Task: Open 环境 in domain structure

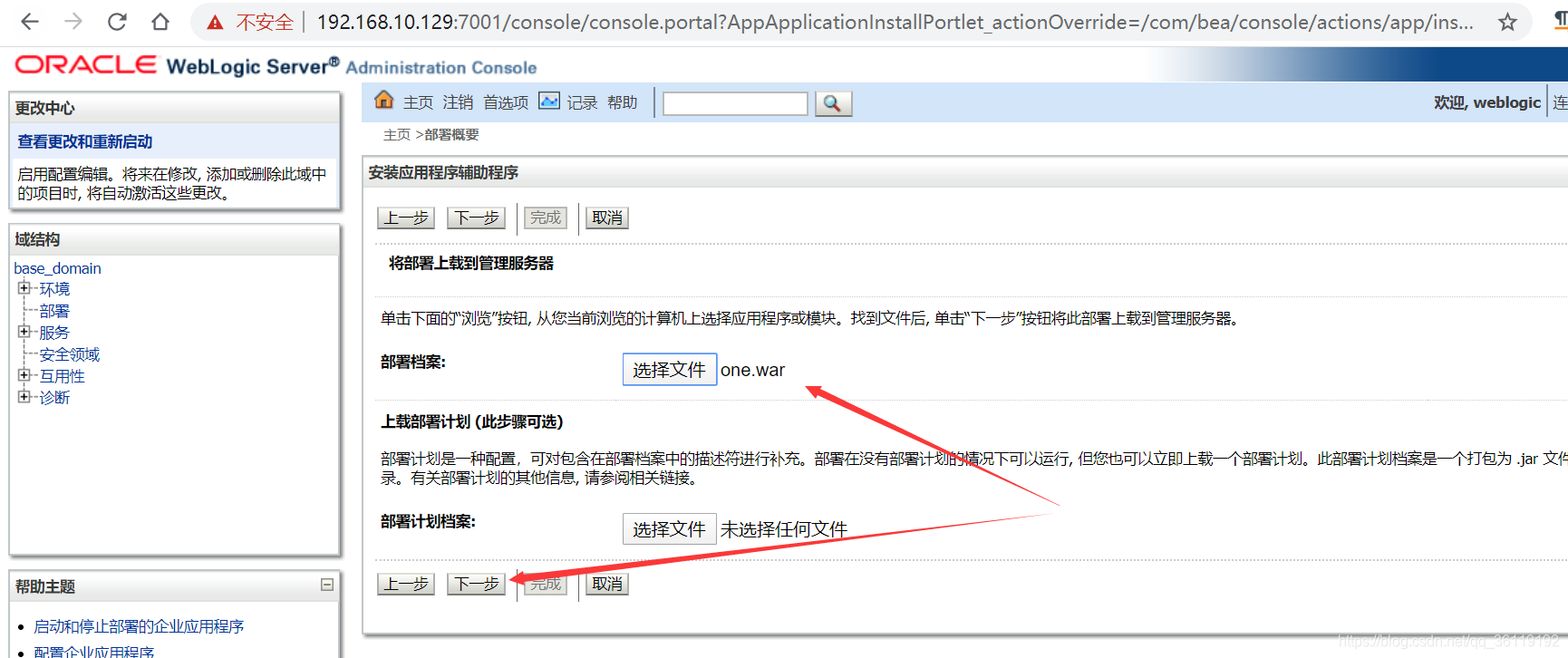Action: tap(54, 289)
